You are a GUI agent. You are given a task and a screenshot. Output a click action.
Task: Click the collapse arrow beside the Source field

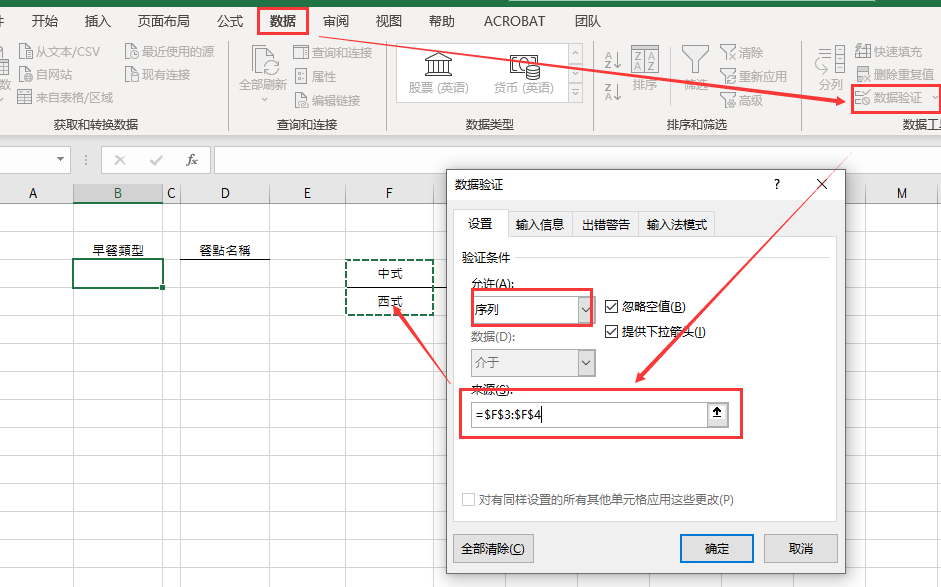[717, 414]
